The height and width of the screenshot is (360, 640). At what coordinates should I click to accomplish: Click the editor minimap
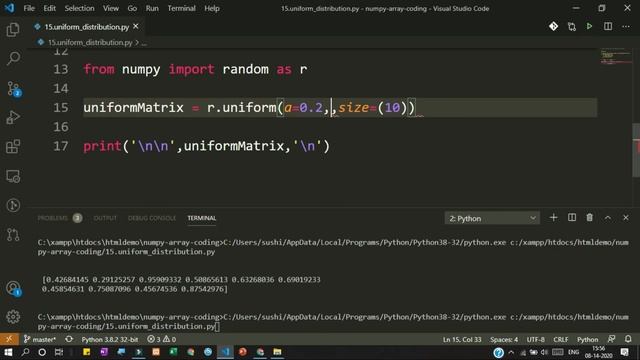pos(616,56)
